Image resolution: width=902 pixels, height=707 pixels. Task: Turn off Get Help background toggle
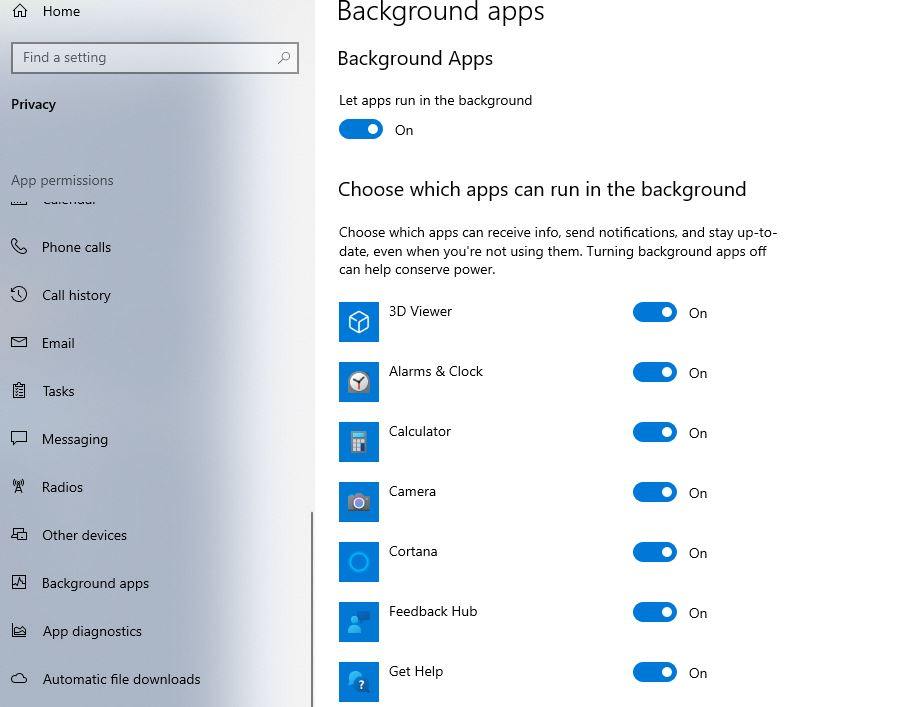(655, 672)
